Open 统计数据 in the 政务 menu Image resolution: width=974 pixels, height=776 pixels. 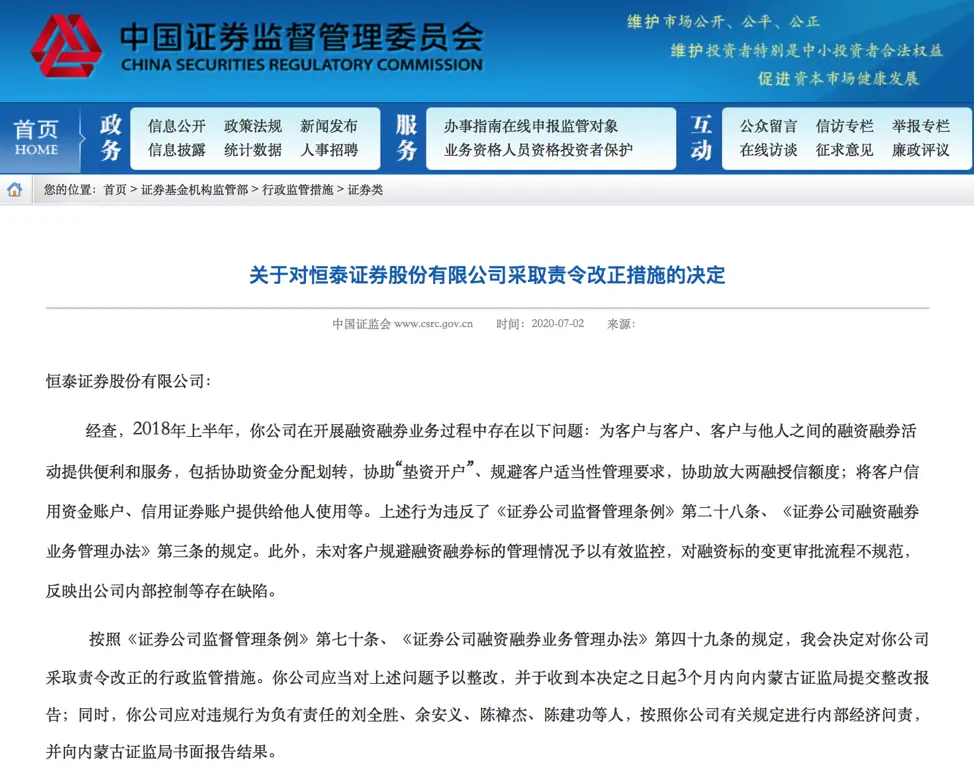click(x=253, y=150)
